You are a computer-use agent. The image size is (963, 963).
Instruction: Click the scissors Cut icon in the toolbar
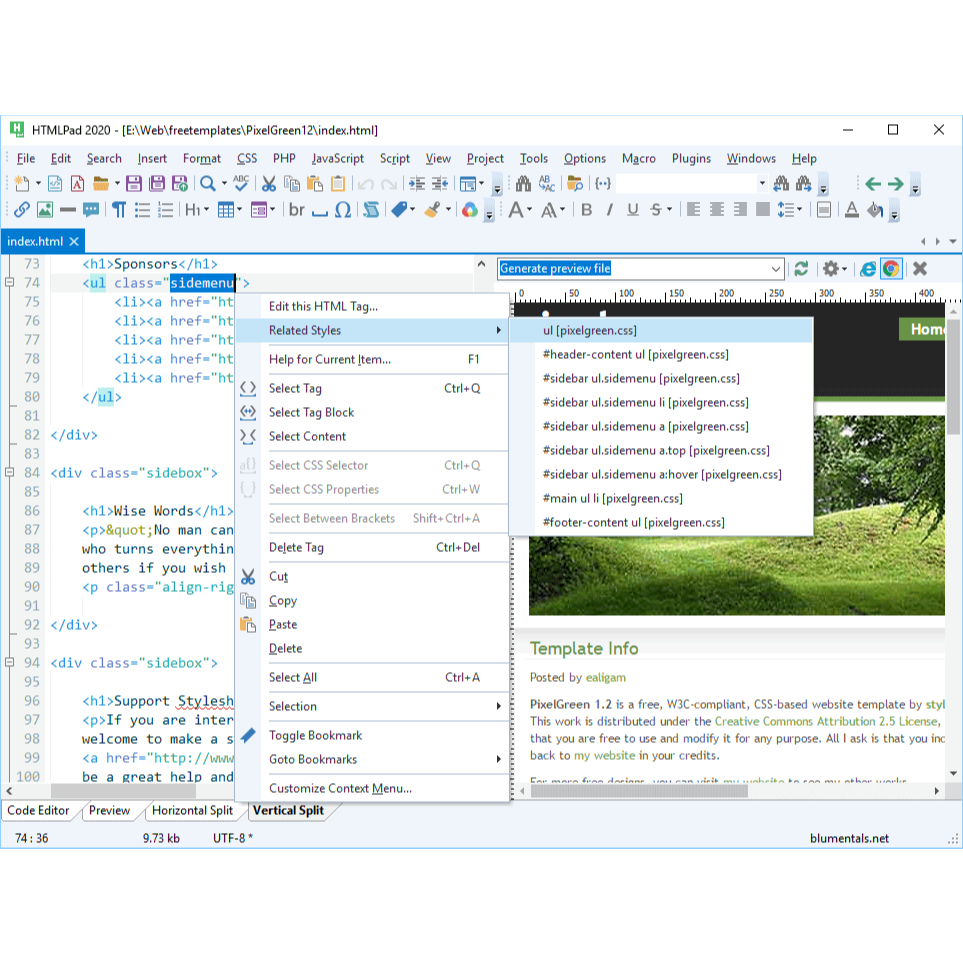(x=268, y=184)
